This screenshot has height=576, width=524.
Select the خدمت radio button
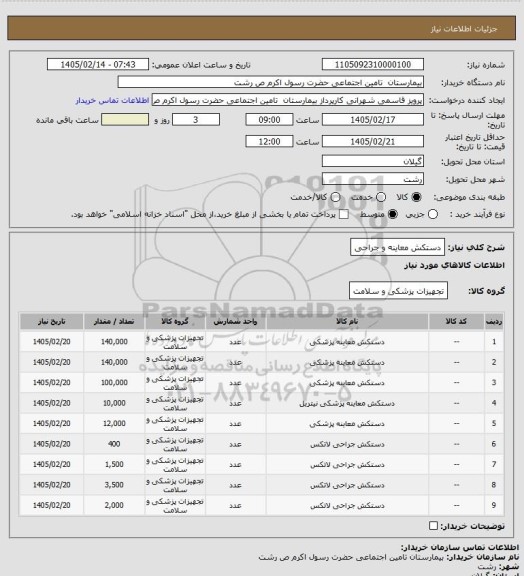pyautogui.click(x=381, y=197)
